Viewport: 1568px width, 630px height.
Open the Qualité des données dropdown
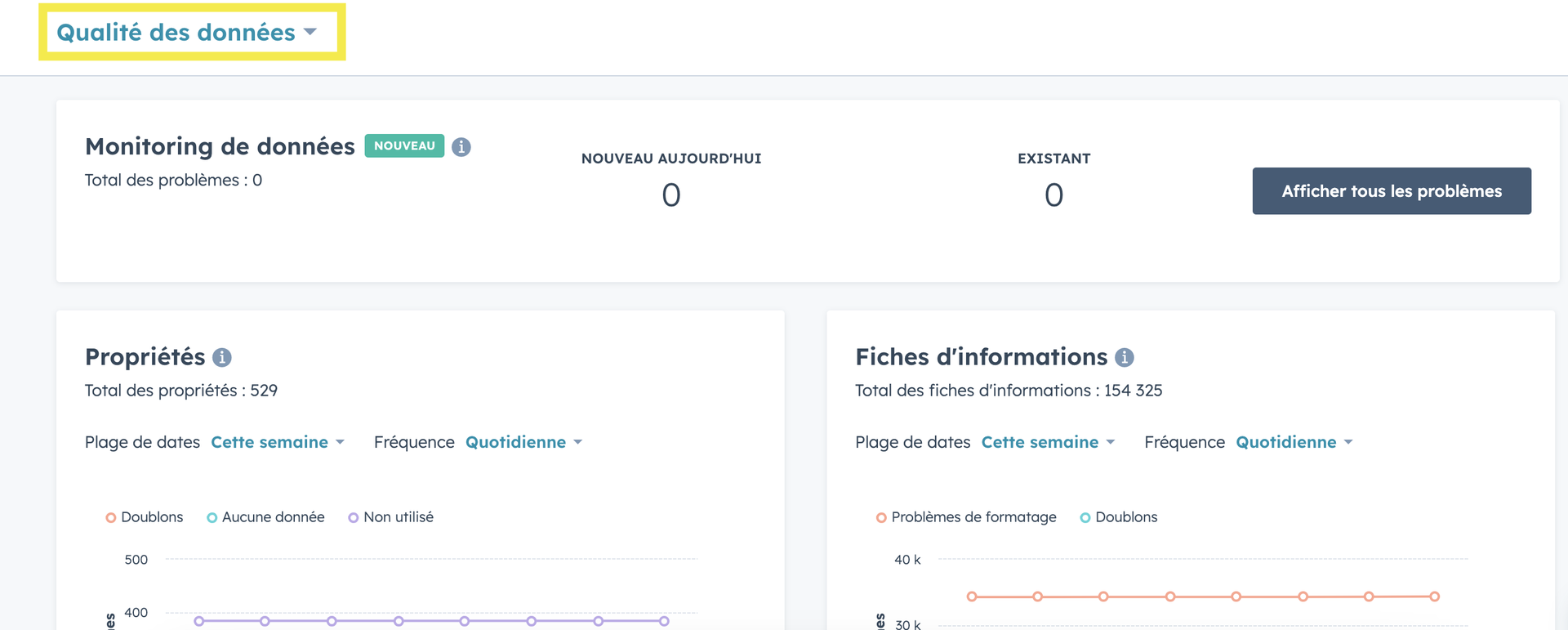coord(186,32)
